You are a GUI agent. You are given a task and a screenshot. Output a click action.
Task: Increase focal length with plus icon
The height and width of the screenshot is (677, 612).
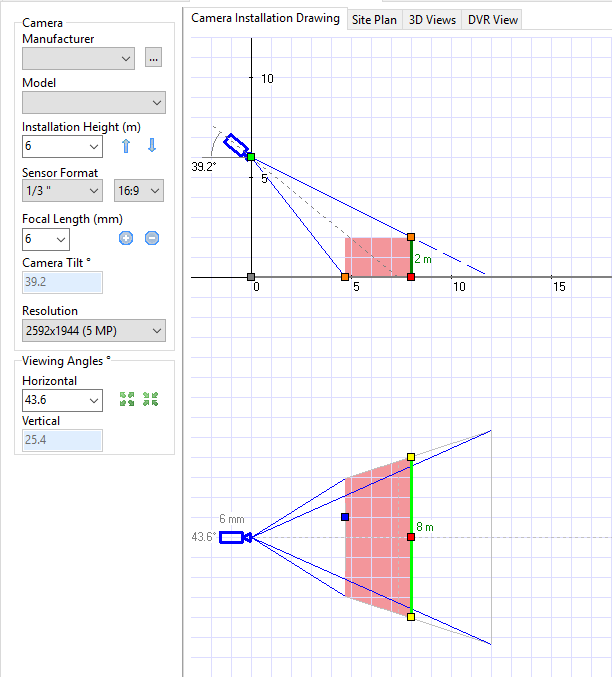(126, 238)
